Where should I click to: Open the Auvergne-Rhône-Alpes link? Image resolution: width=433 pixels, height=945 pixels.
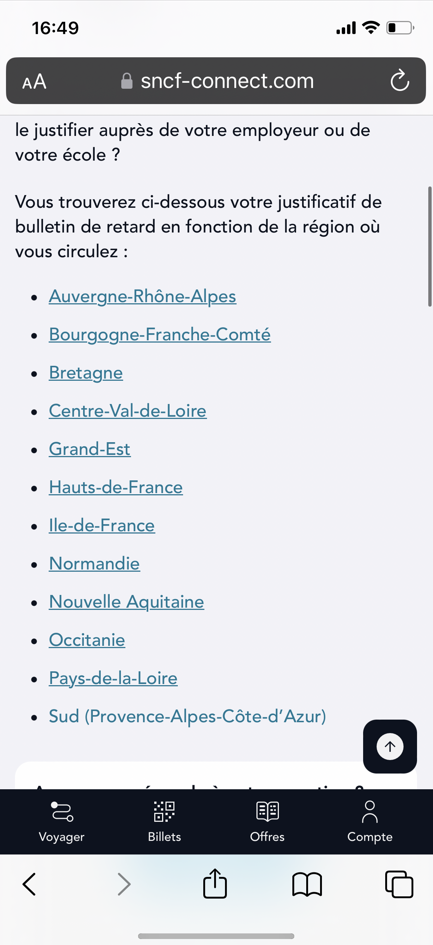tap(142, 297)
